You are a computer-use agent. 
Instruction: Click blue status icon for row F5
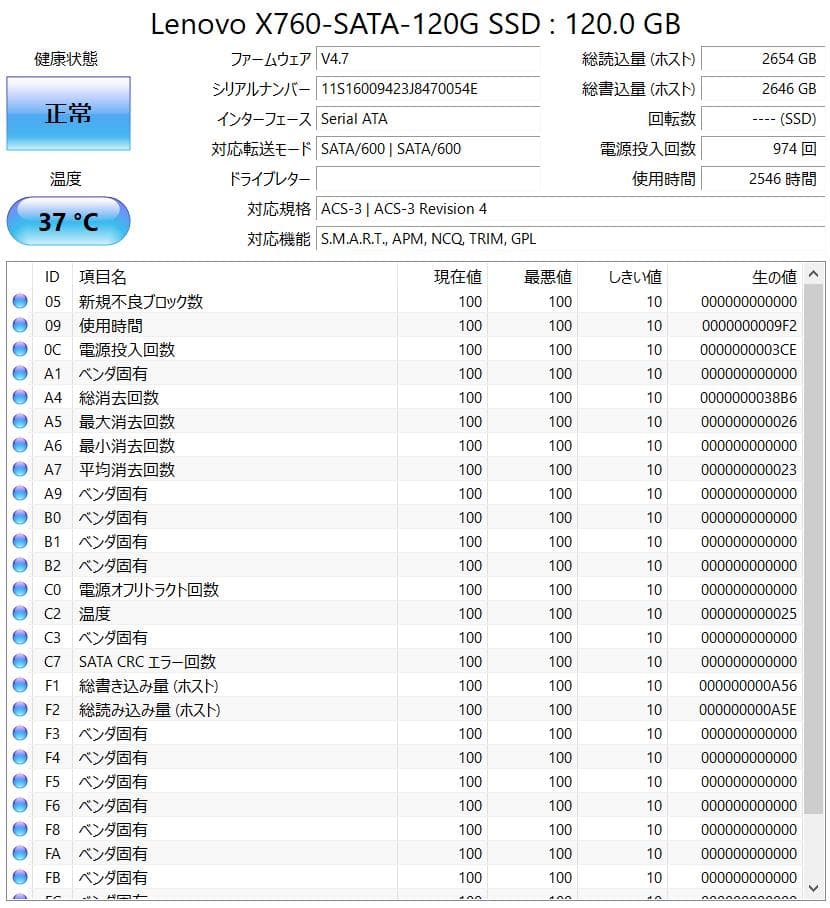point(20,782)
